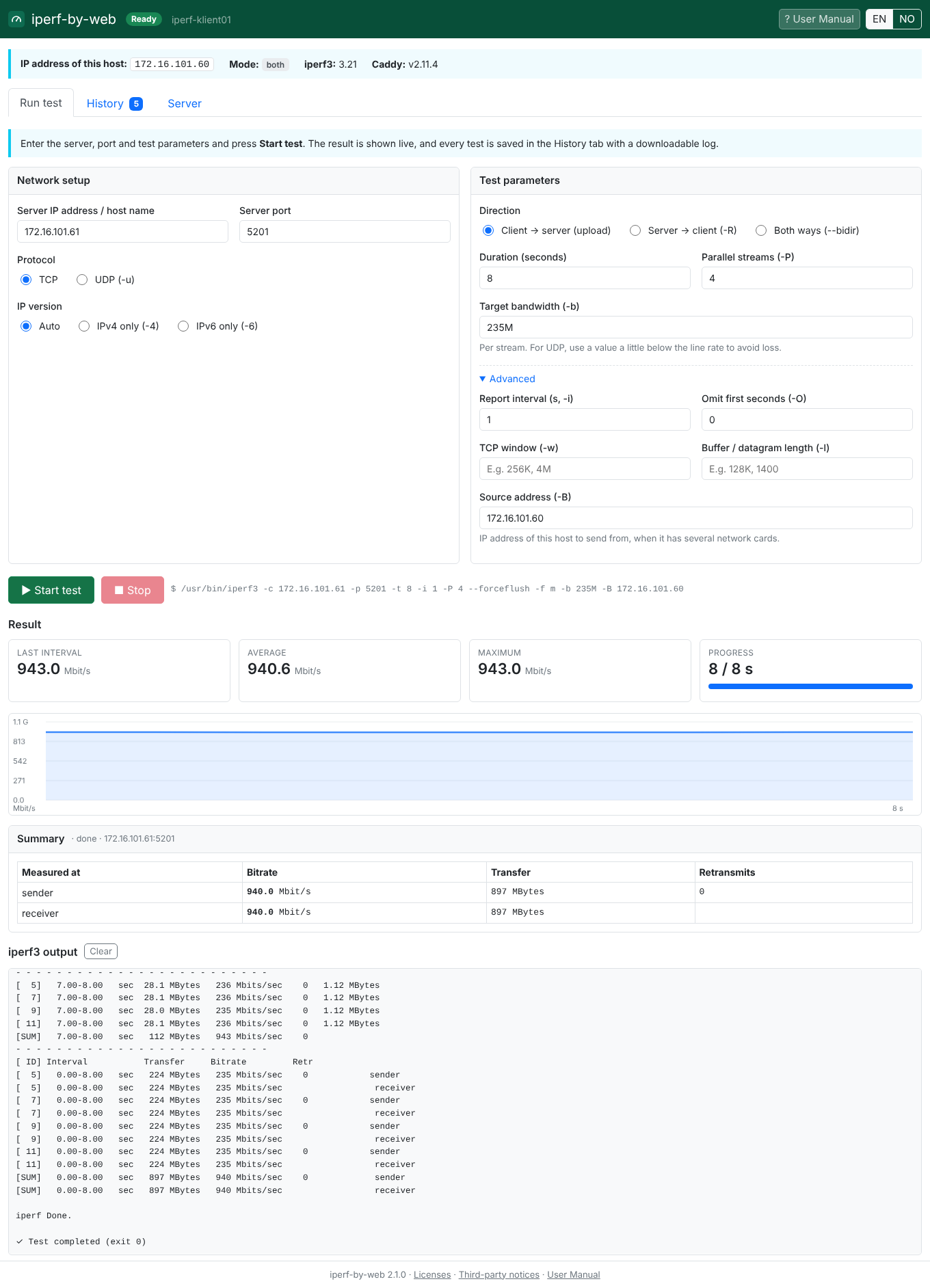This screenshot has width=930, height=1288.
Task: Click the Source address (-B) field
Action: click(x=696, y=518)
